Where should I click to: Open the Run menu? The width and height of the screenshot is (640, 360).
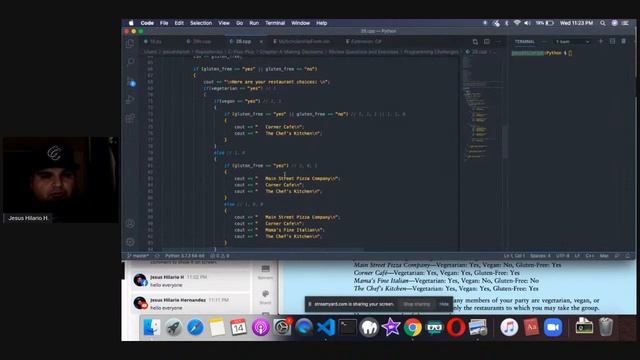[254, 23]
